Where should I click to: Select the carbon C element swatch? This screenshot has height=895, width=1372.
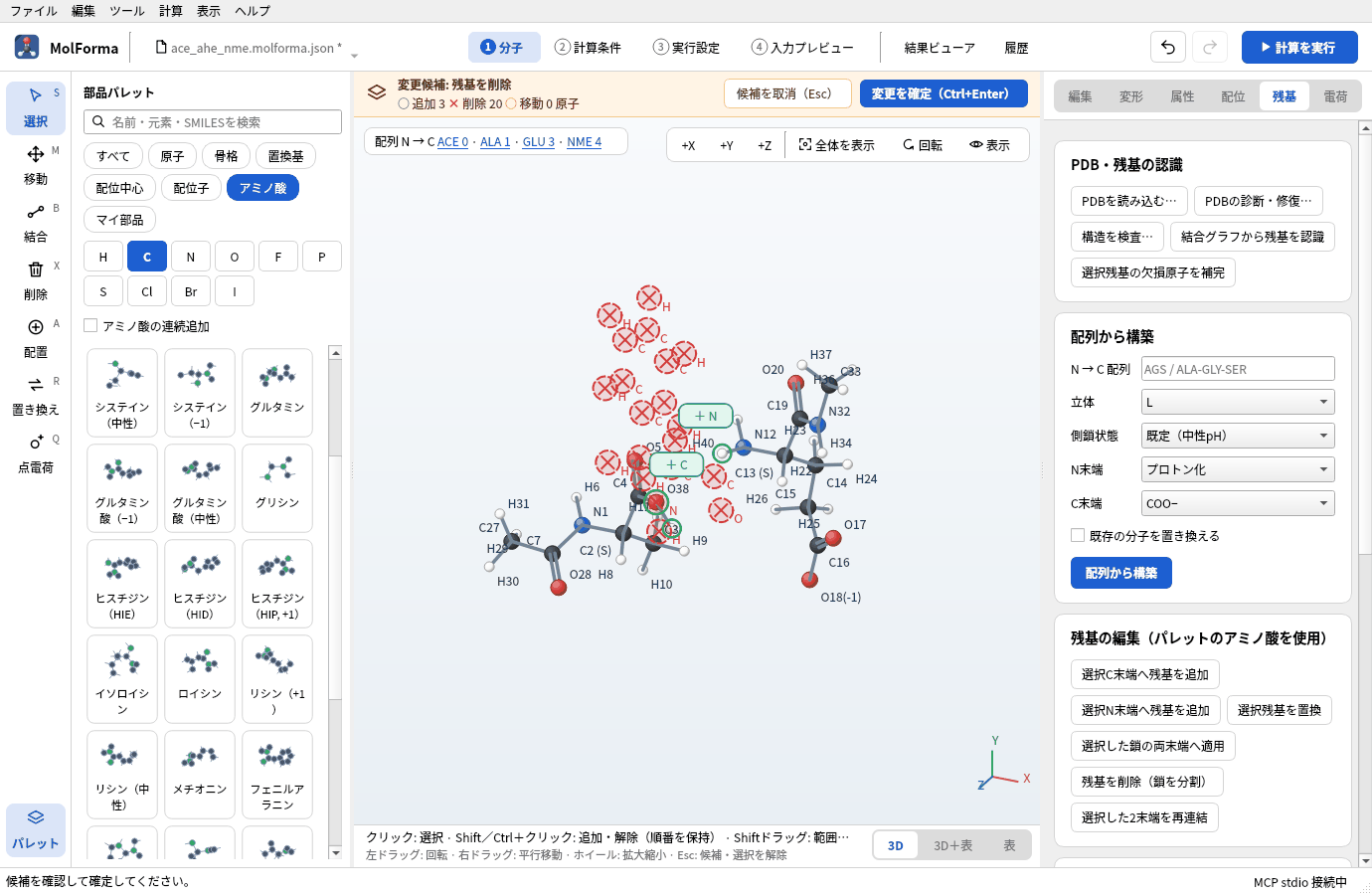click(x=147, y=257)
